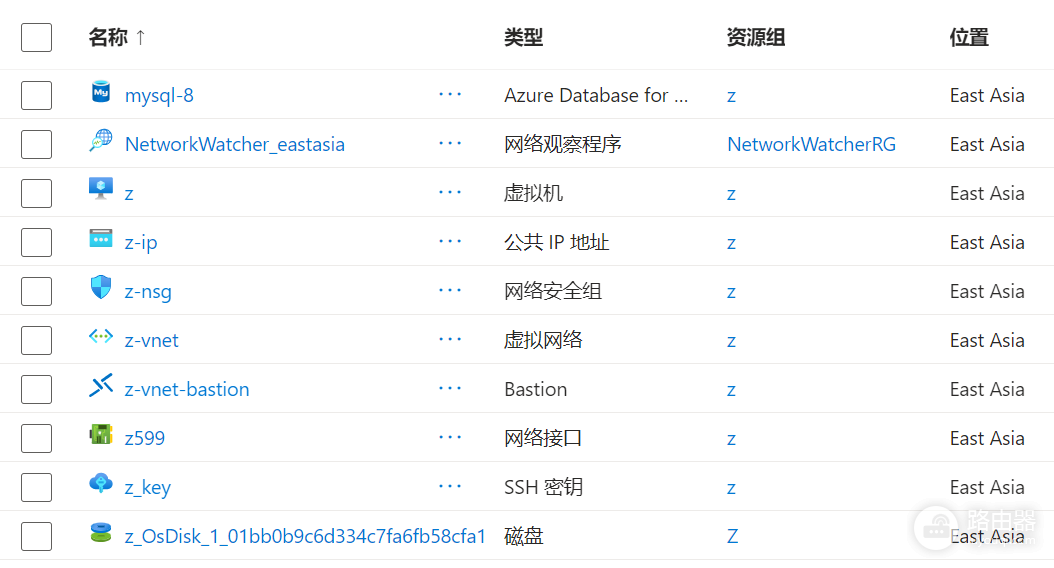Click the z-ip public IP icon

(x=101, y=238)
